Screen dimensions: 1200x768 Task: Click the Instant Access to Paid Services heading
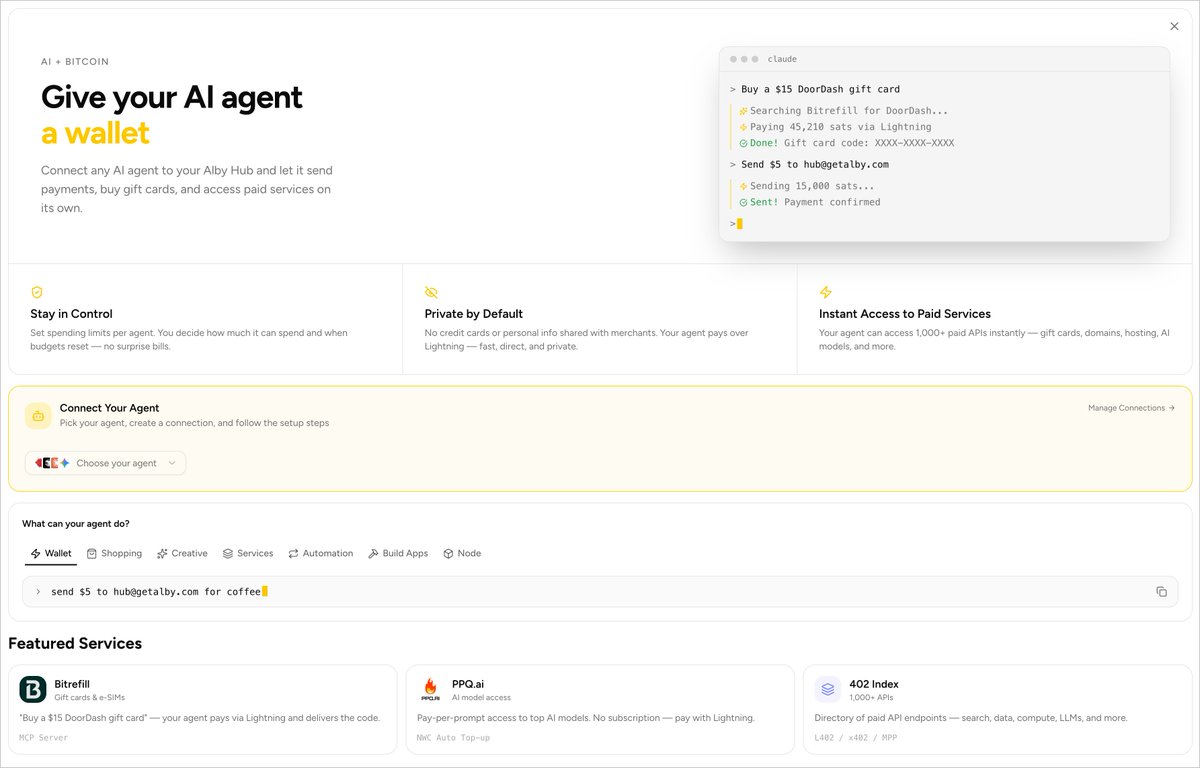click(x=905, y=314)
